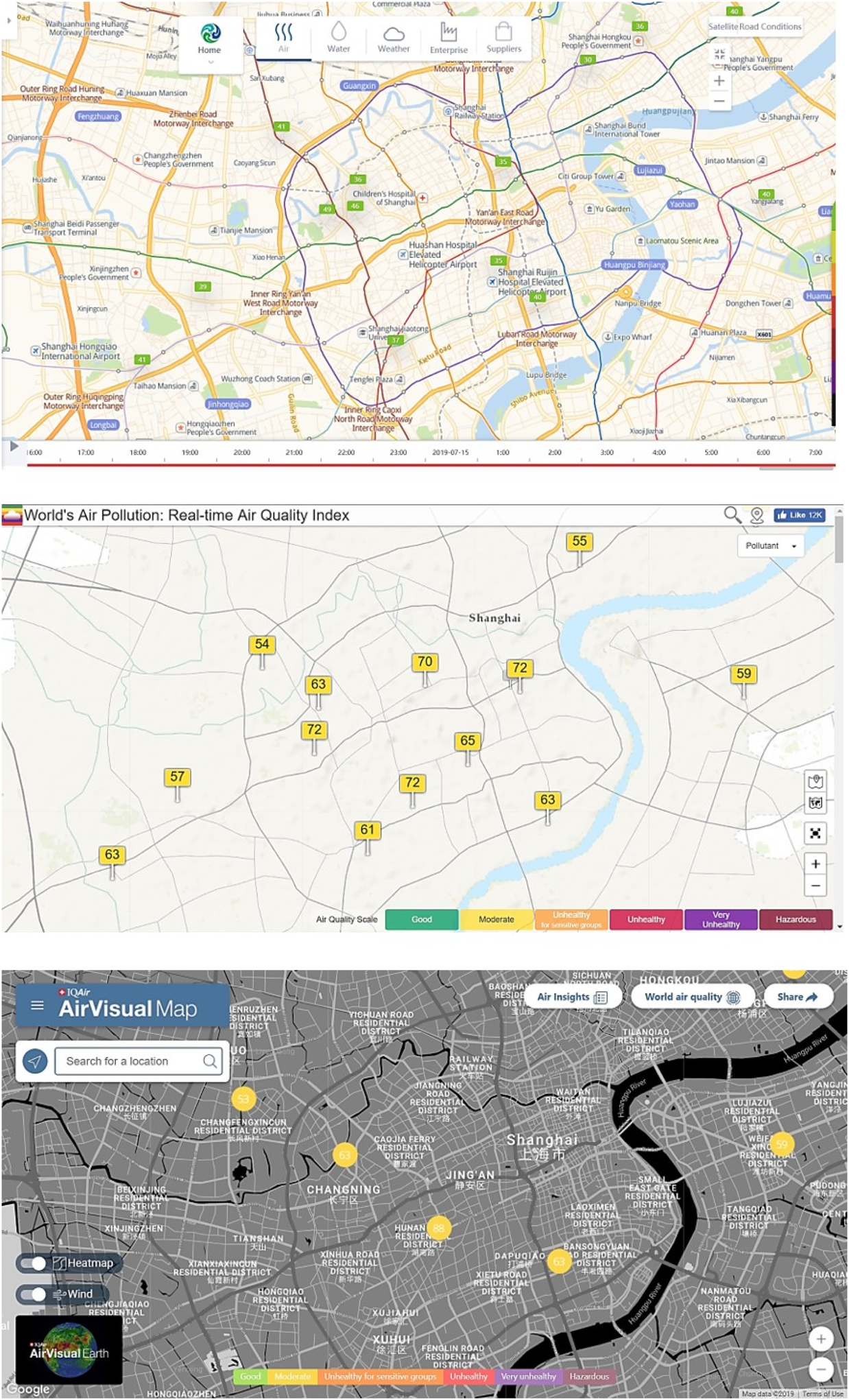This screenshot has width=849, height=1400.
Task: Select the Air tab
Action: 283,38
